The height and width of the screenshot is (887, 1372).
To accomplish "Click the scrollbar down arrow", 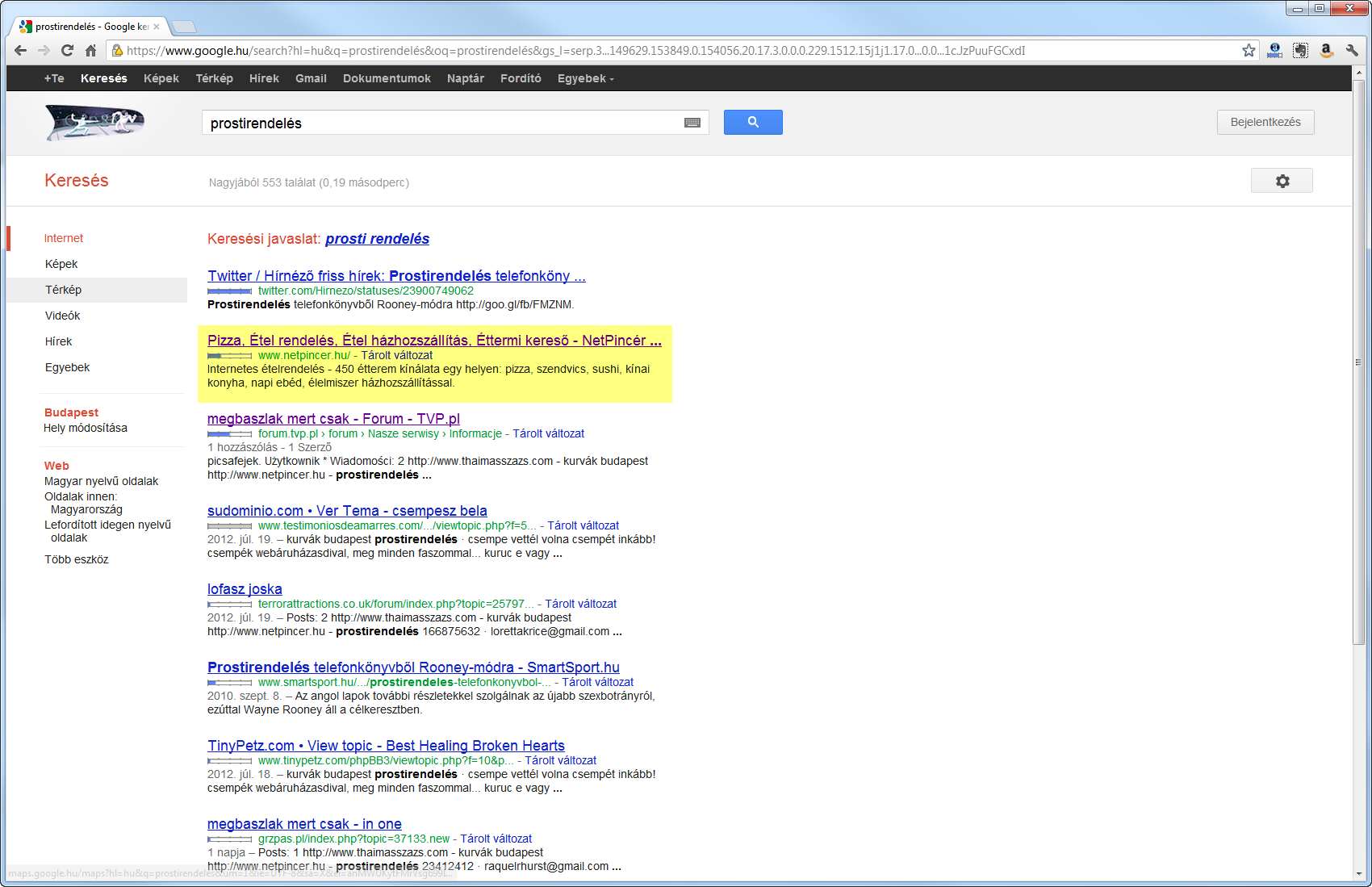I will pos(1359,874).
